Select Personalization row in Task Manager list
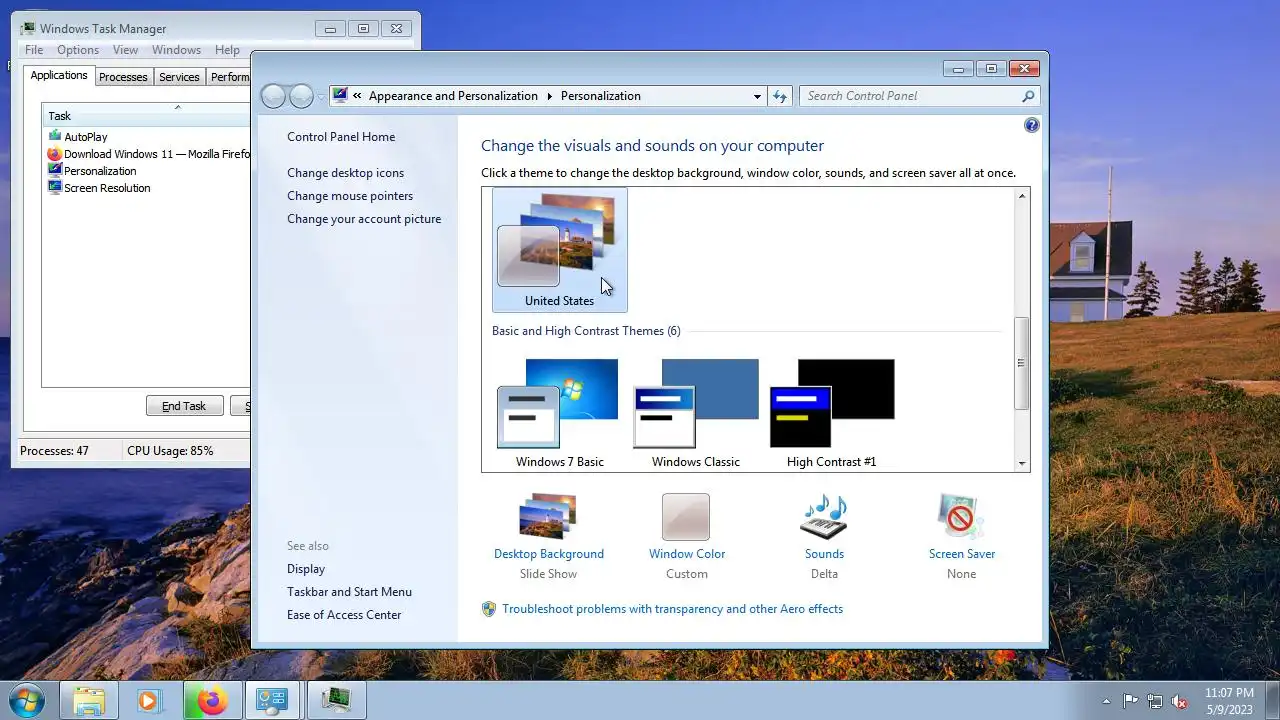The height and width of the screenshot is (720, 1280). point(145,171)
